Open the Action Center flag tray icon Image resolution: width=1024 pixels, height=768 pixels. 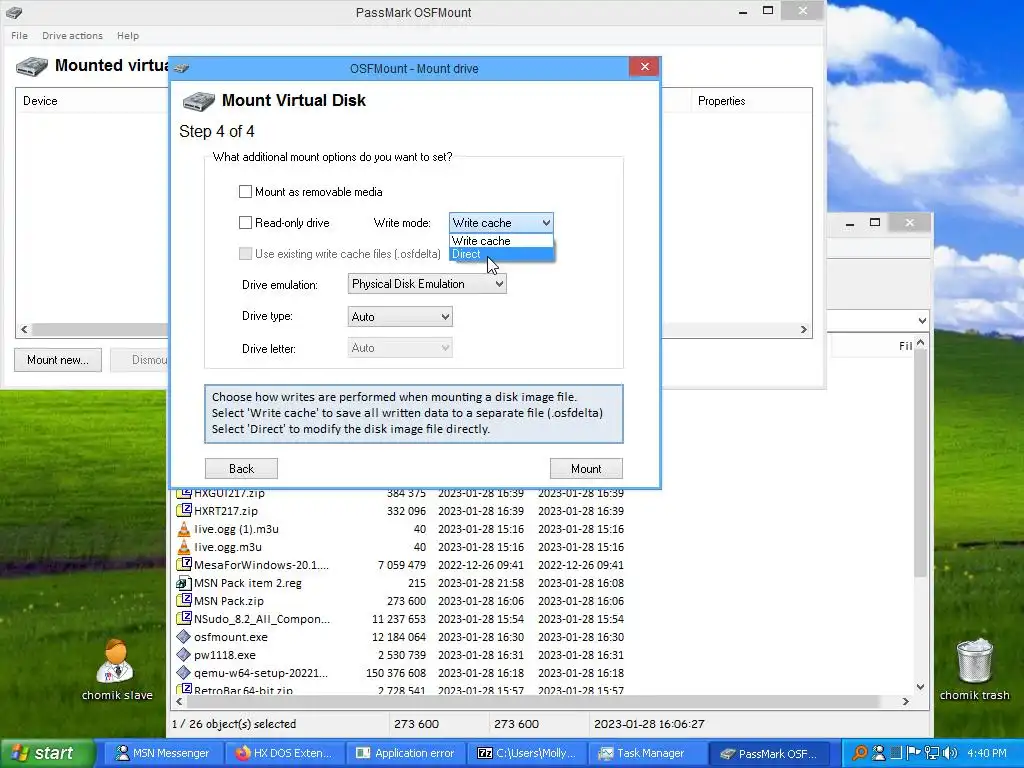913,753
